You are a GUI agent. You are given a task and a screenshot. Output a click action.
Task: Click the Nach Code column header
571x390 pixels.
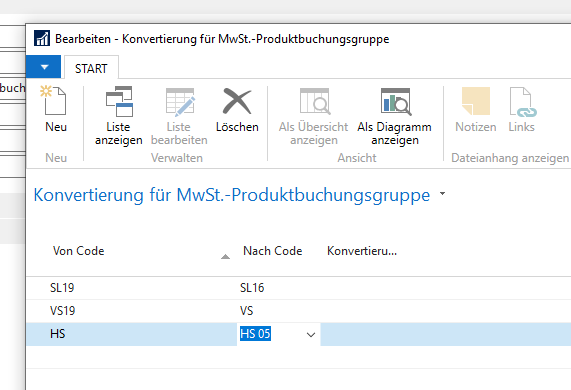pos(272,251)
